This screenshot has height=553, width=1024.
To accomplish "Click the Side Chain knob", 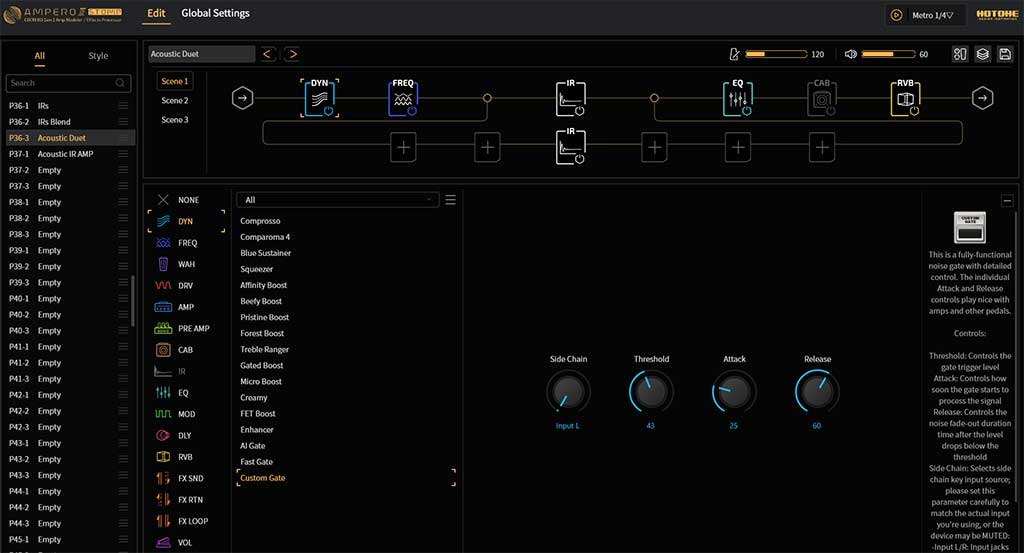I will (x=568, y=392).
